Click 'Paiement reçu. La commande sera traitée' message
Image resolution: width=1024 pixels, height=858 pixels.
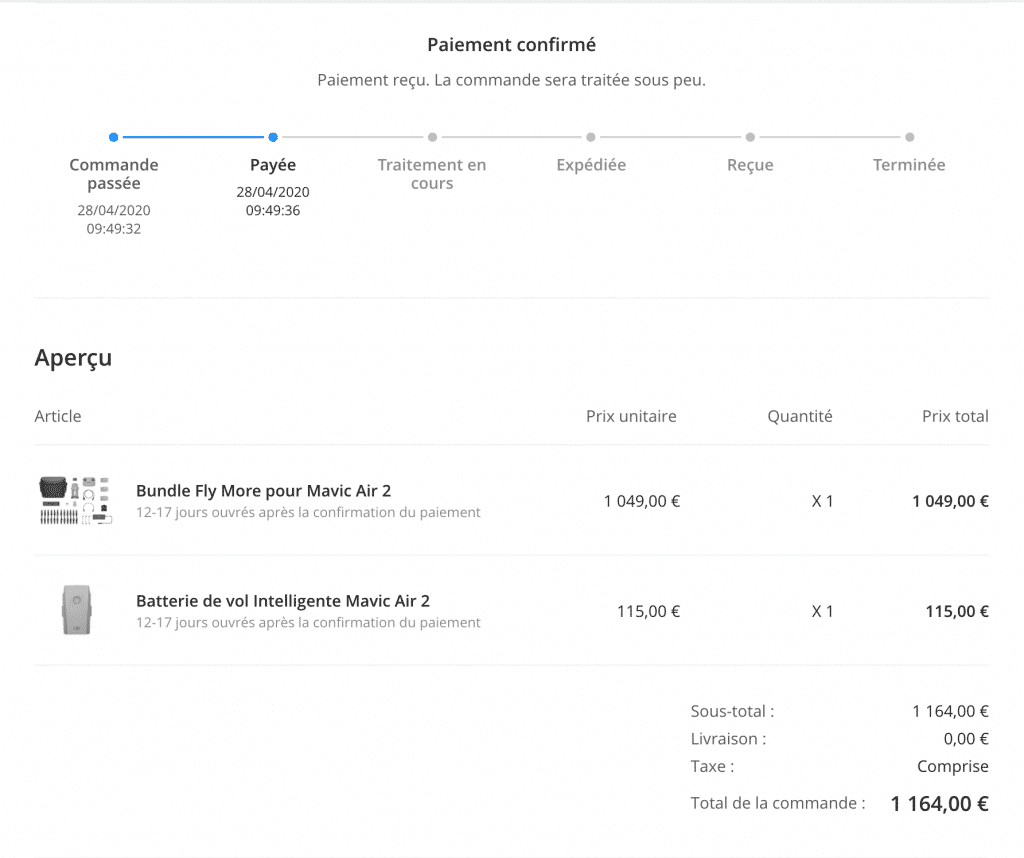[511, 80]
